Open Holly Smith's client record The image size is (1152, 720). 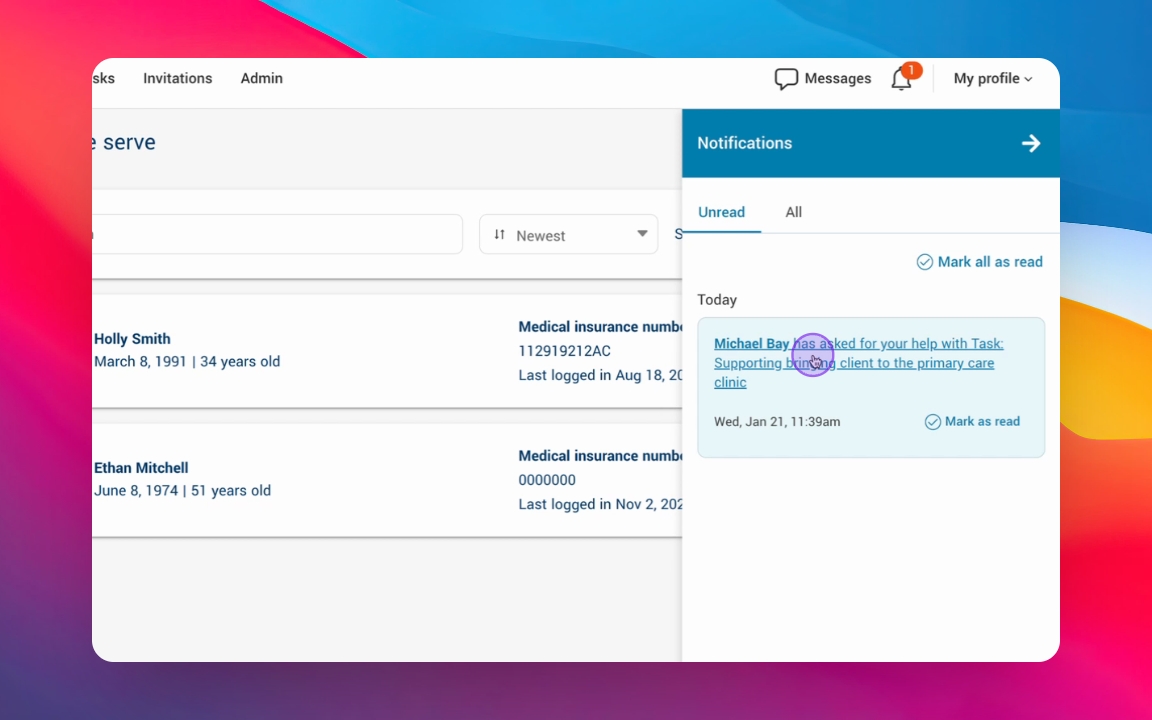(x=132, y=339)
